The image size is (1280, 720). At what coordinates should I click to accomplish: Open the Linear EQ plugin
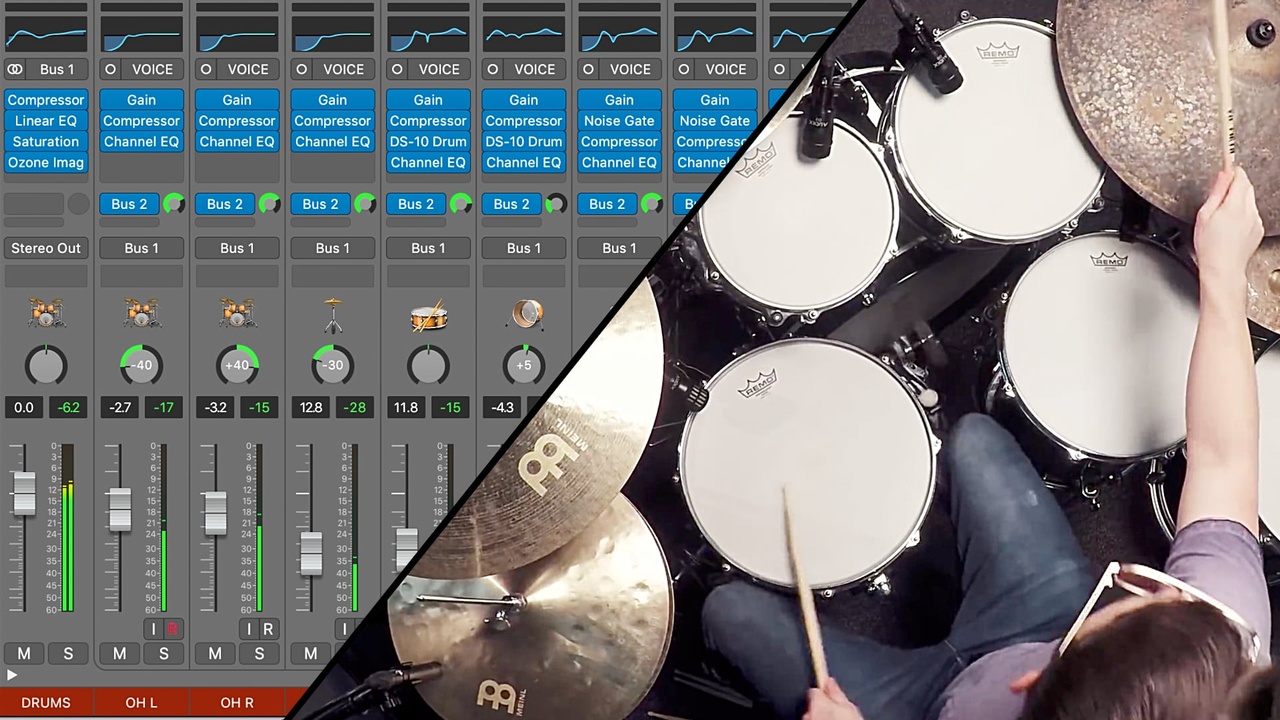(46, 121)
